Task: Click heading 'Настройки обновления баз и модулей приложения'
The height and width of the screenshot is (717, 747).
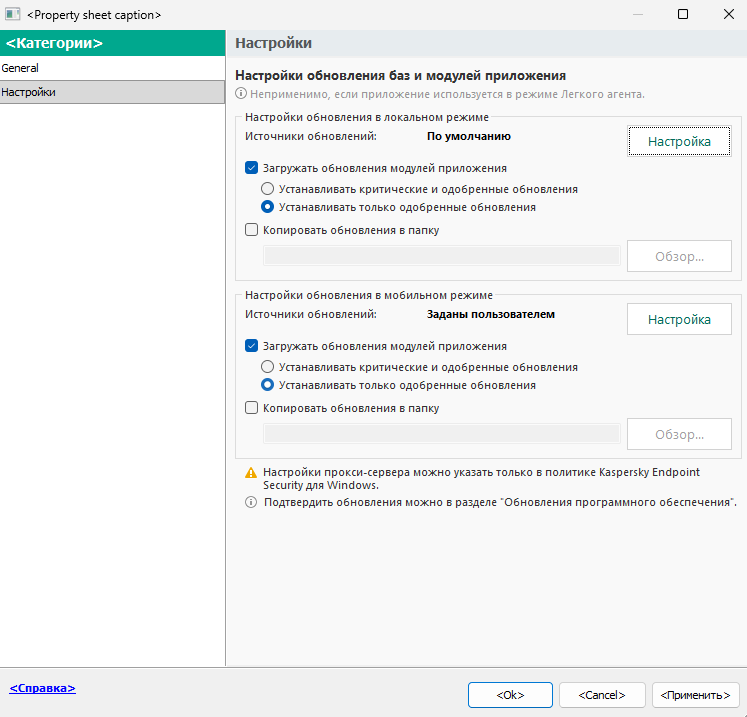Action: click(x=401, y=75)
